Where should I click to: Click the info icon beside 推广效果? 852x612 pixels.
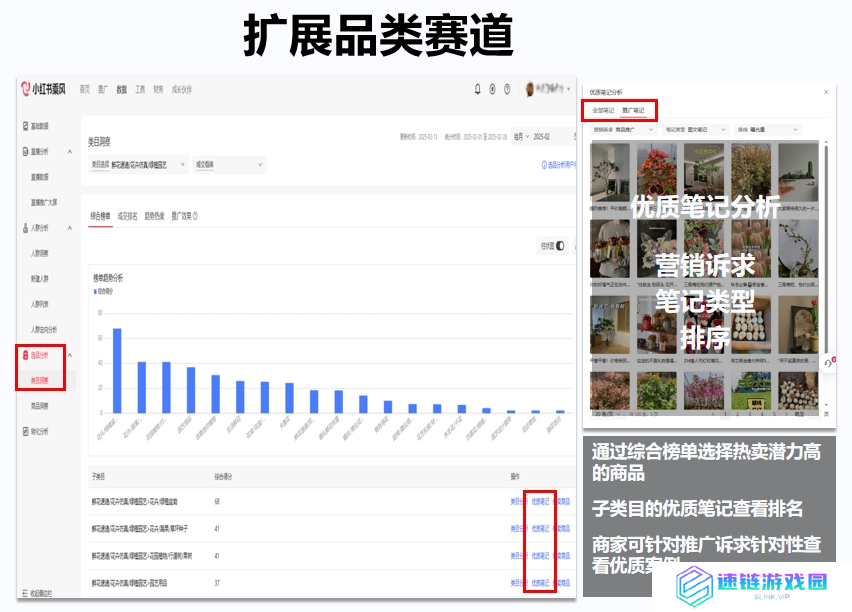[196, 216]
